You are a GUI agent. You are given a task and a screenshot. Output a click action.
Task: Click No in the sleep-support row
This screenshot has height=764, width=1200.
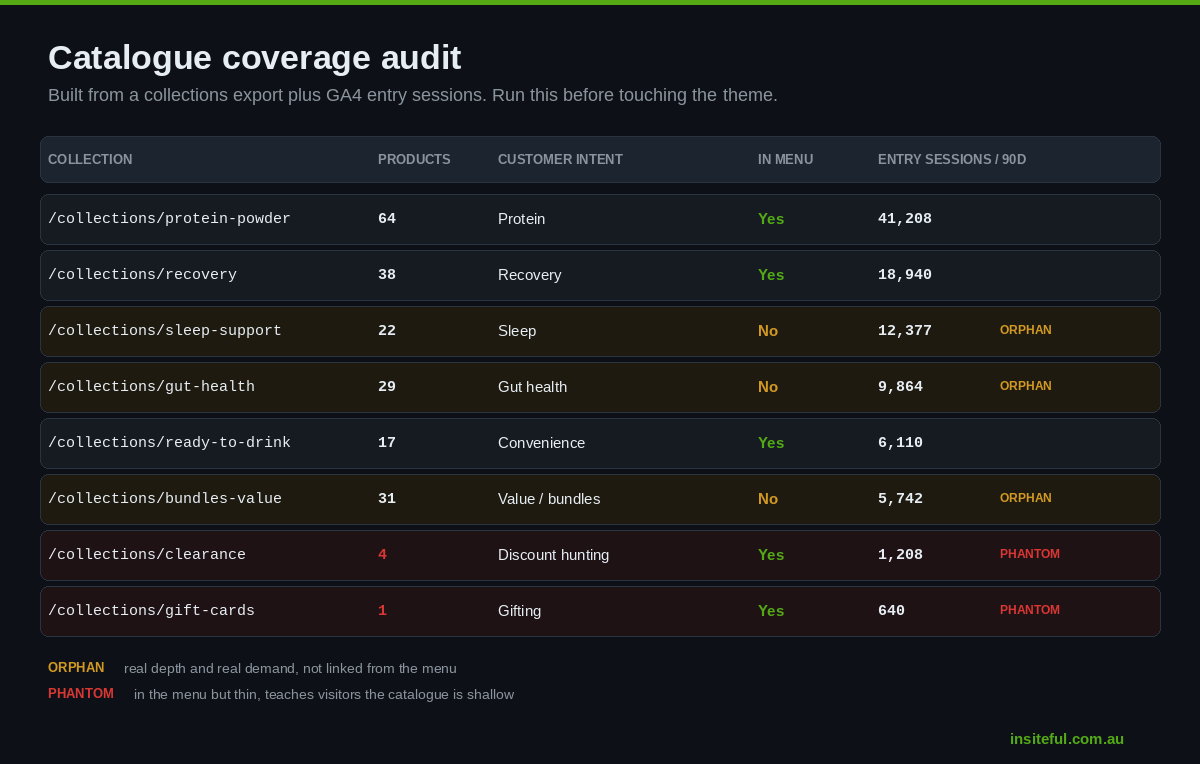point(768,331)
